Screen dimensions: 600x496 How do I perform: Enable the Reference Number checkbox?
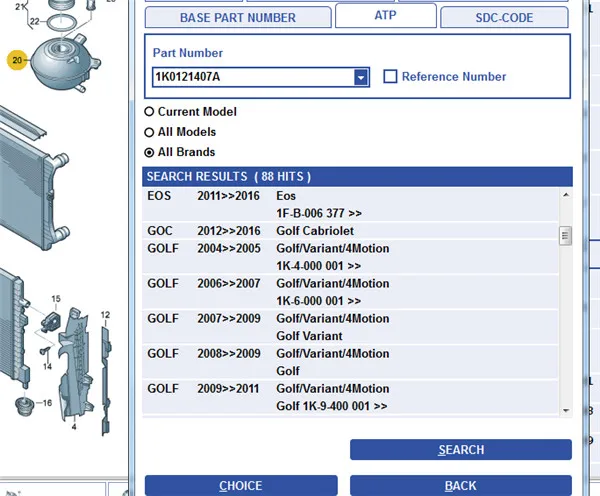tap(390, 76)
